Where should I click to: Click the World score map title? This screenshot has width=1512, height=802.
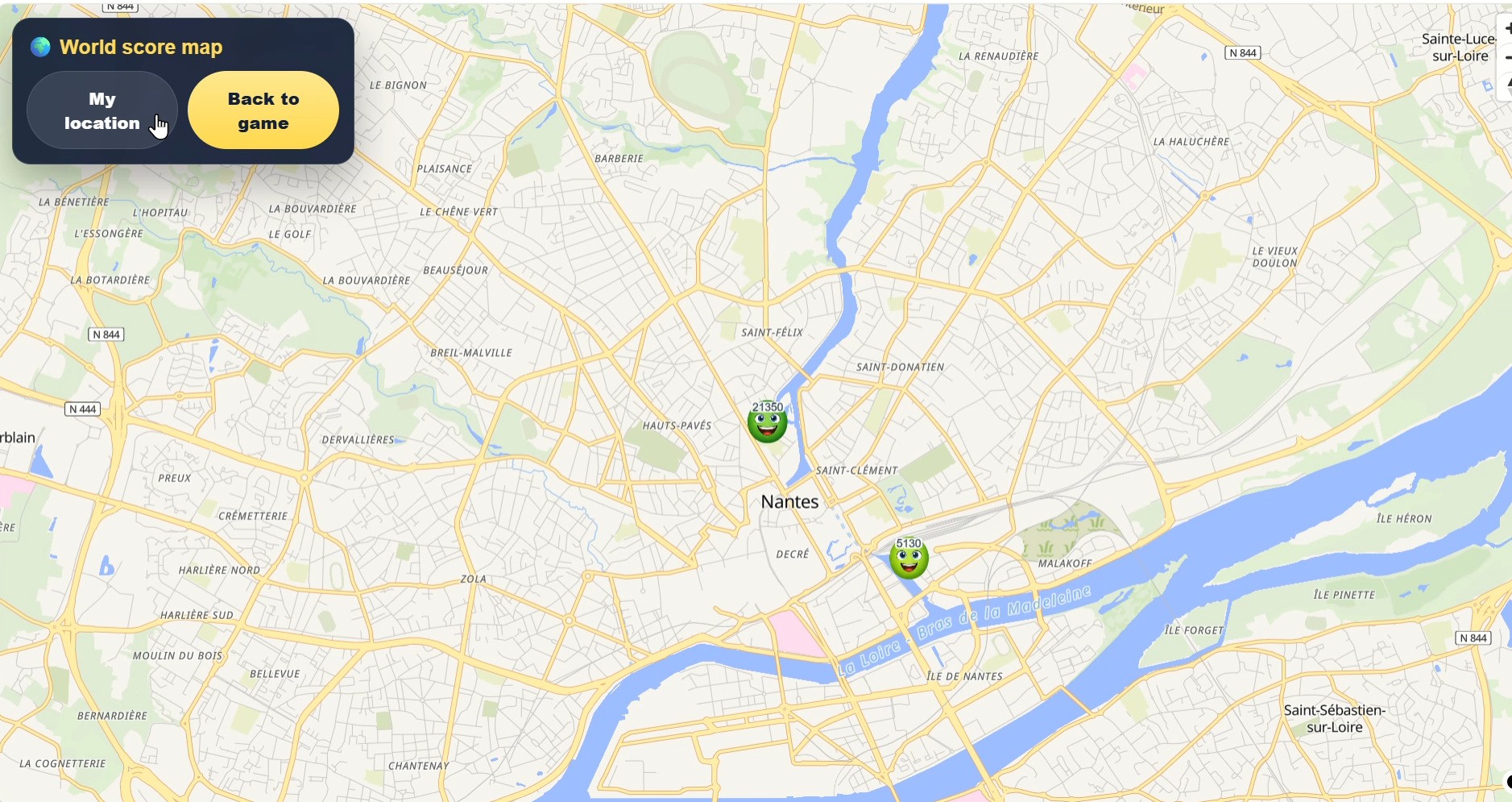[x=141, y=47]
